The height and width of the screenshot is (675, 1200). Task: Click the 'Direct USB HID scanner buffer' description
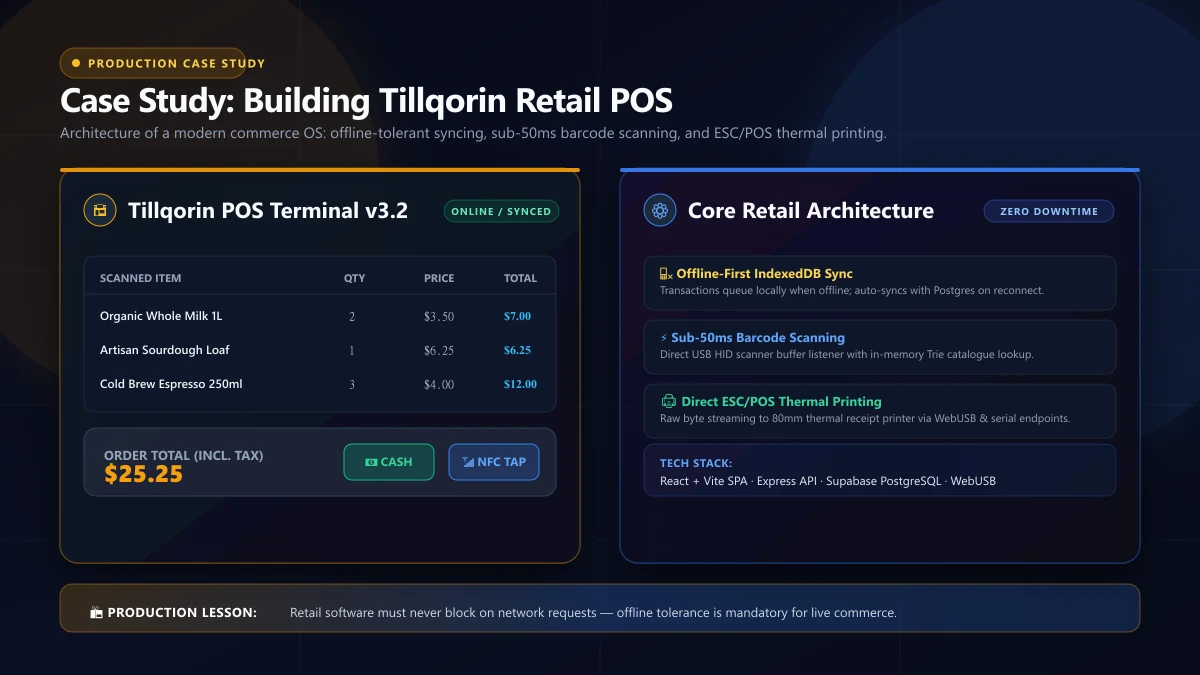point(847,355)
